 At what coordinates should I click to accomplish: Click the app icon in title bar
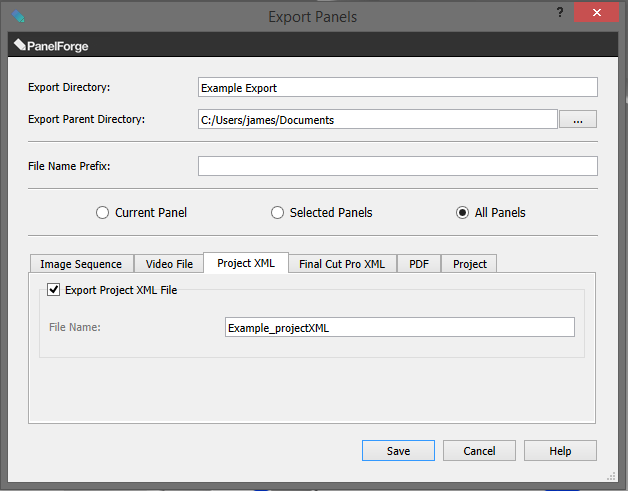[17, 16]
